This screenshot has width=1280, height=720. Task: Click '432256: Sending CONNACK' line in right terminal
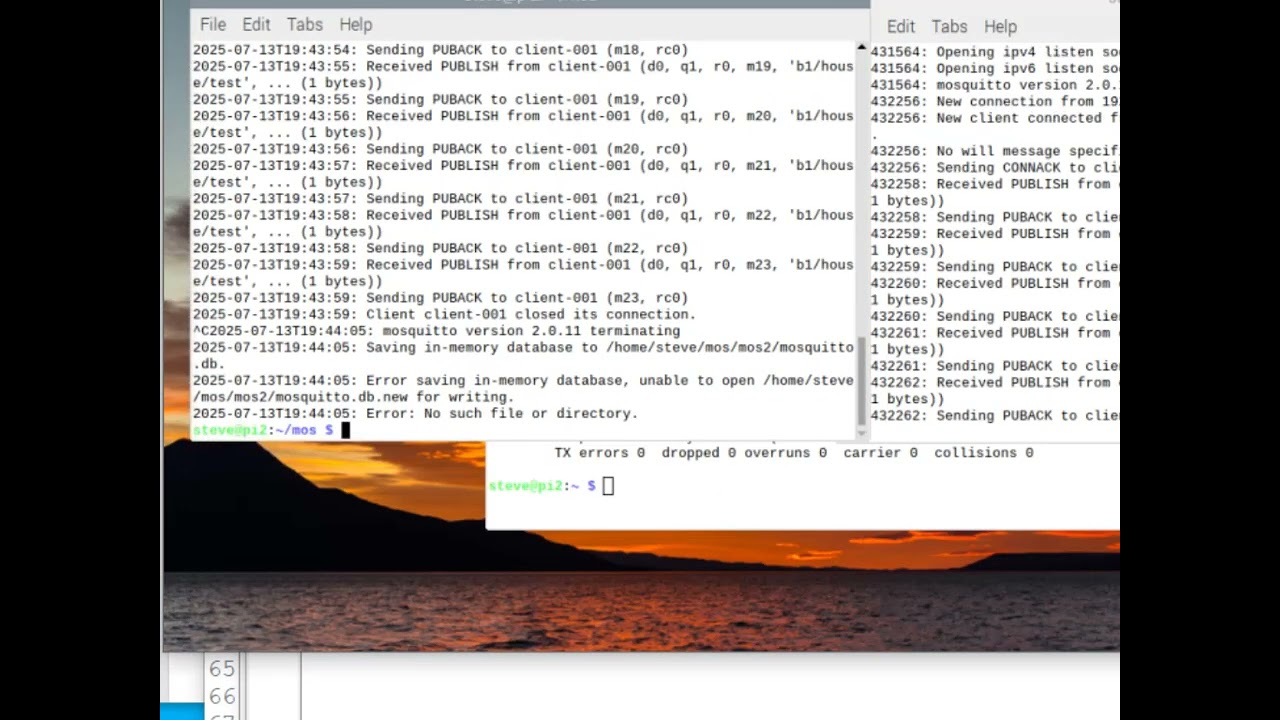995,168
